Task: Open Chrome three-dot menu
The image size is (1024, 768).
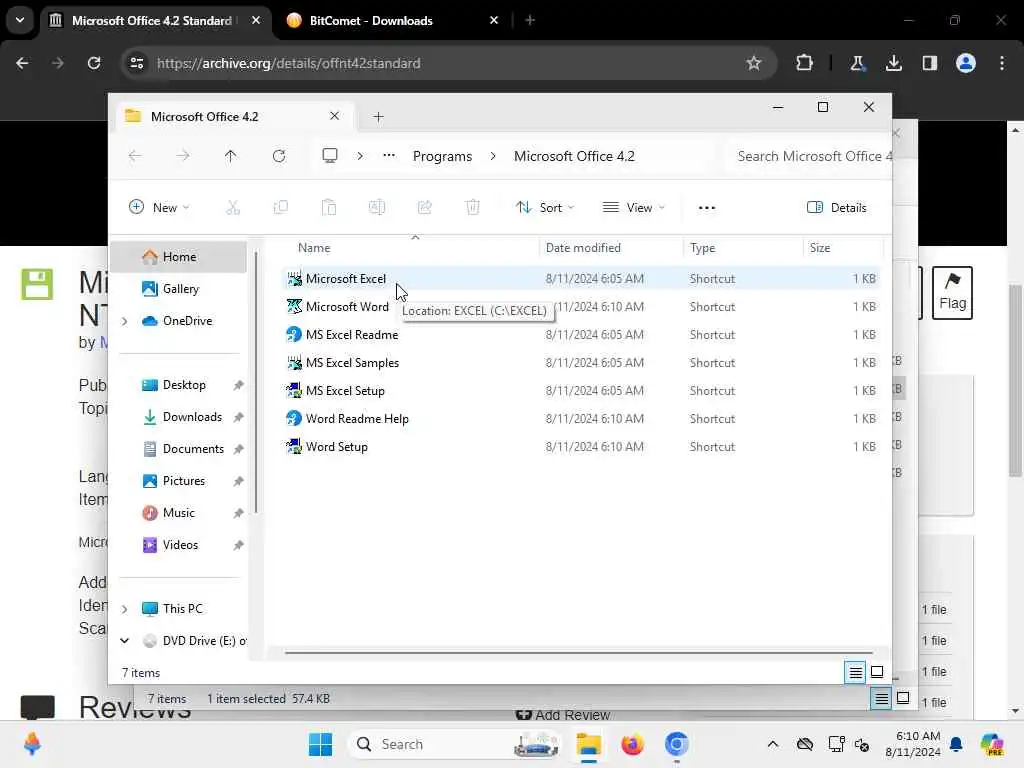Action: (1002, 63)
